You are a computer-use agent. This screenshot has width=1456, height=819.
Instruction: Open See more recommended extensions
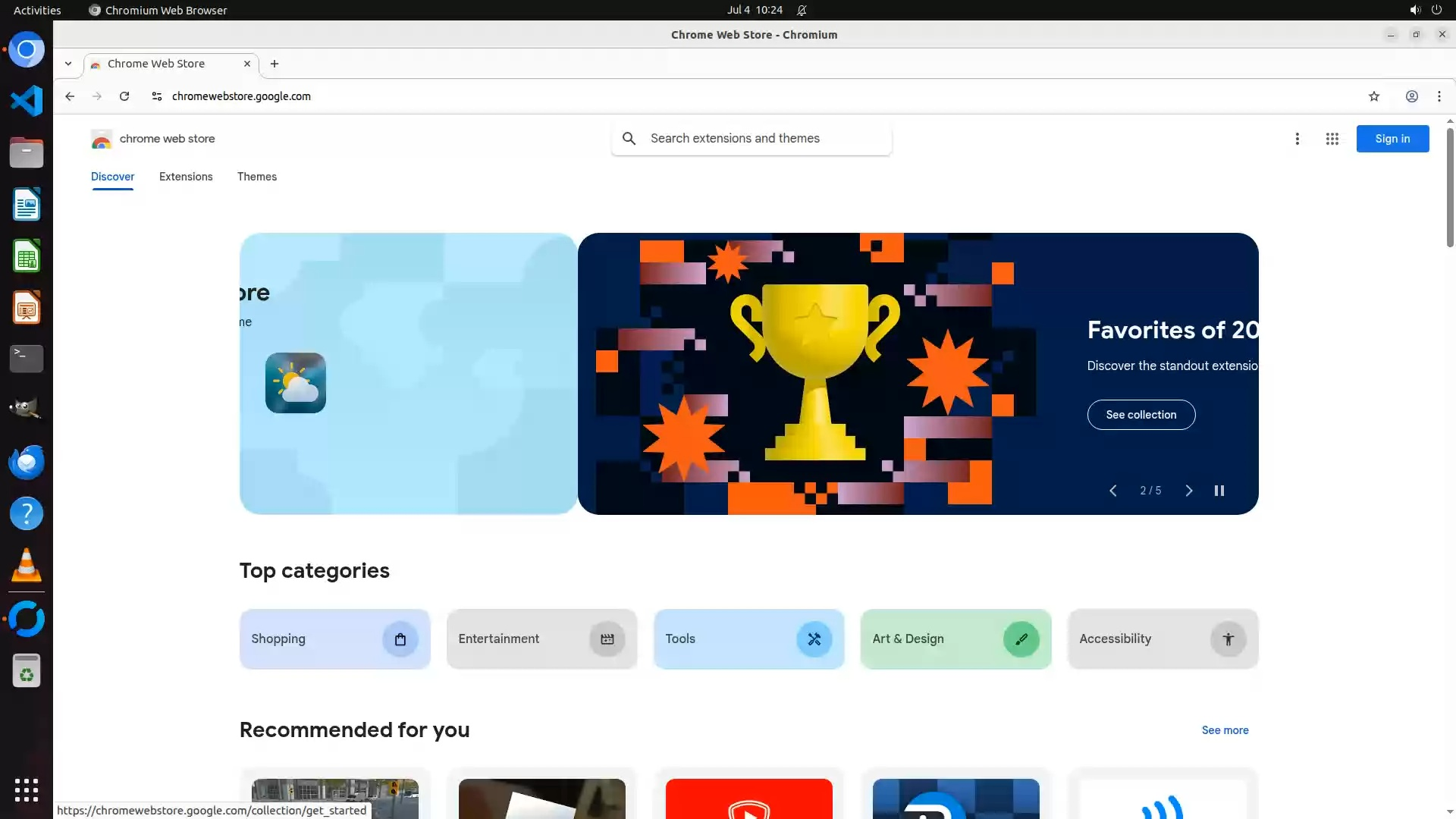(x=1224, y=730)
